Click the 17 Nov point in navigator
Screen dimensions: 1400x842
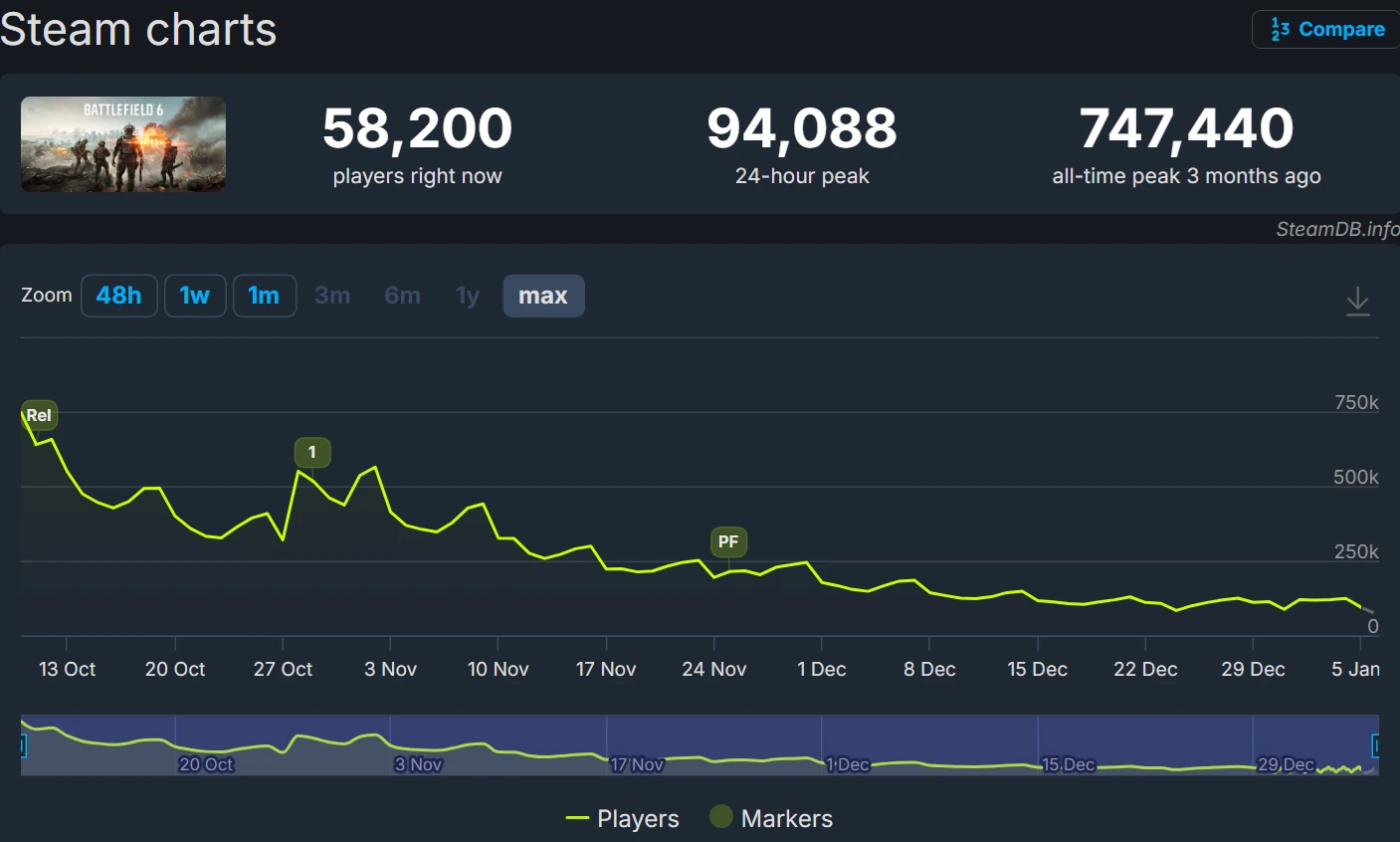click(637, 764)
